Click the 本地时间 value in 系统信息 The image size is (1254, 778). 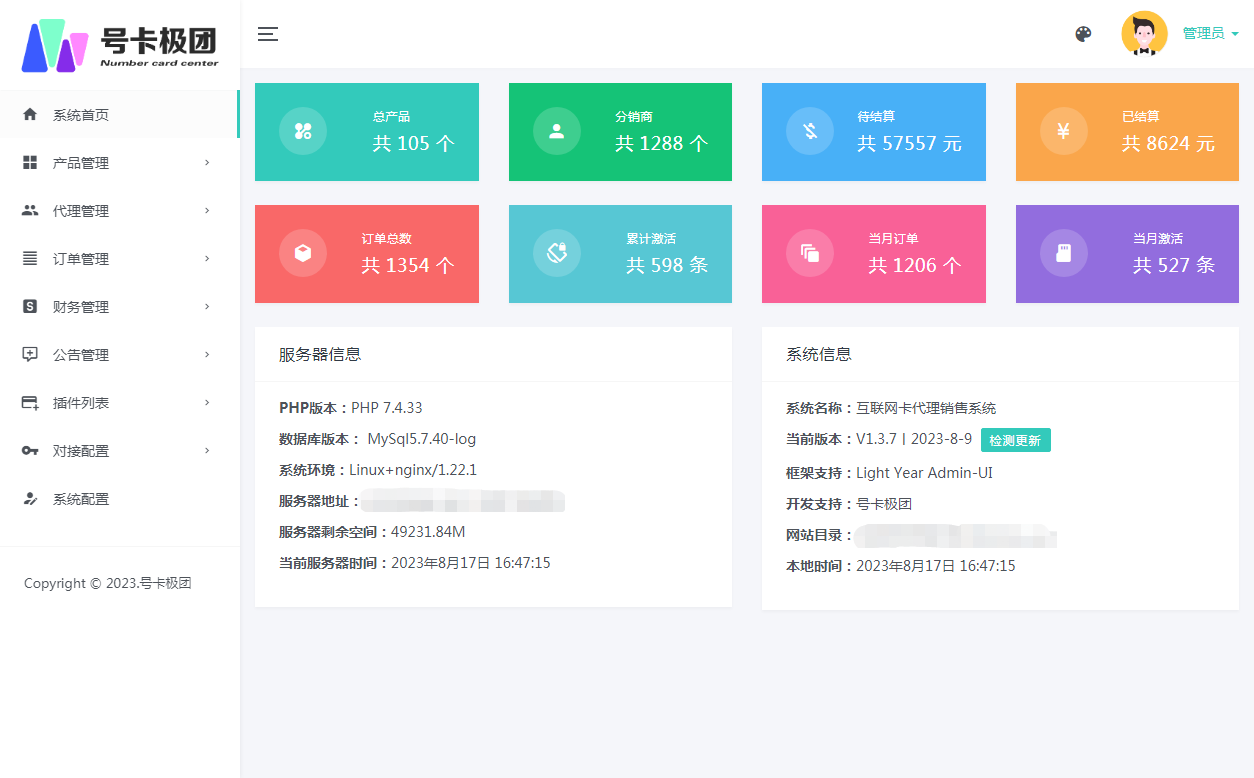click(936, 566)
